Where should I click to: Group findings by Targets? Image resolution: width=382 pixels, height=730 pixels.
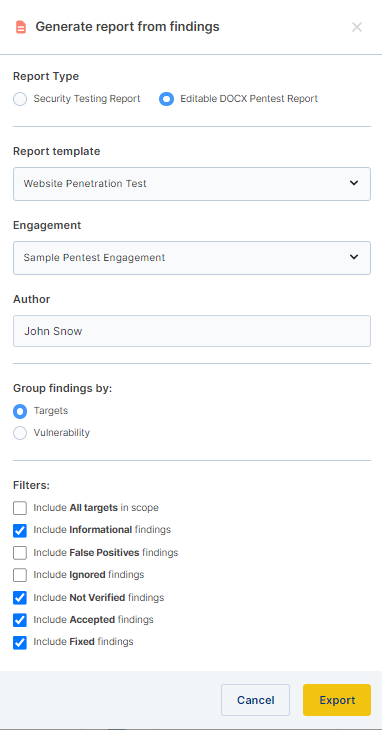point(20,411)
